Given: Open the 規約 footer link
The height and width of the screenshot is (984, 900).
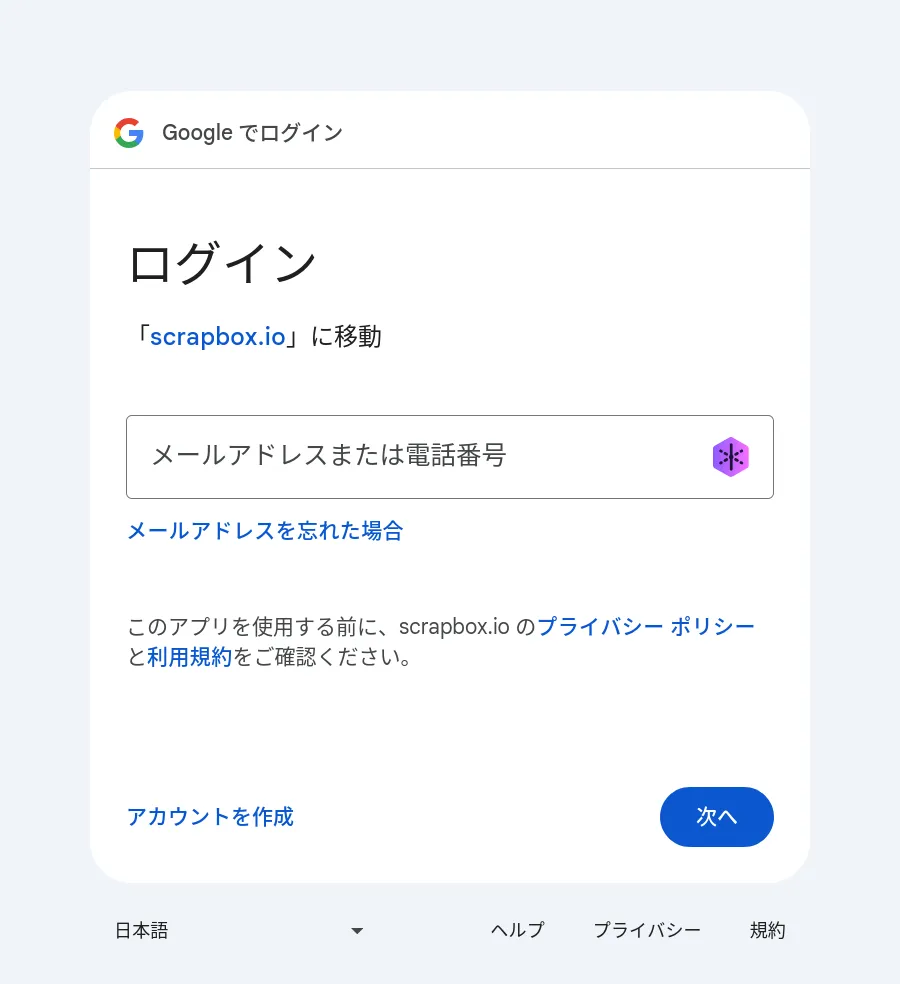Looking at the screenshot, I should click(768, 931).
